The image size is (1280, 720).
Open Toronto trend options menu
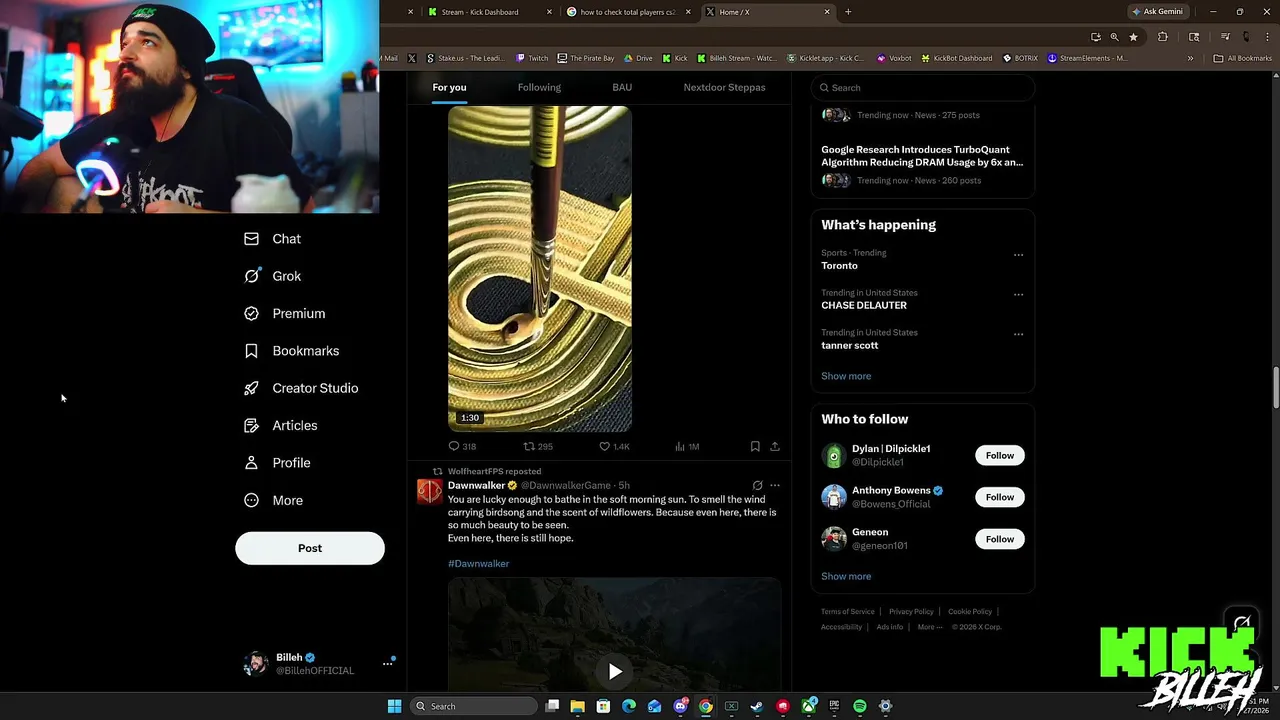coord(1018,255)
